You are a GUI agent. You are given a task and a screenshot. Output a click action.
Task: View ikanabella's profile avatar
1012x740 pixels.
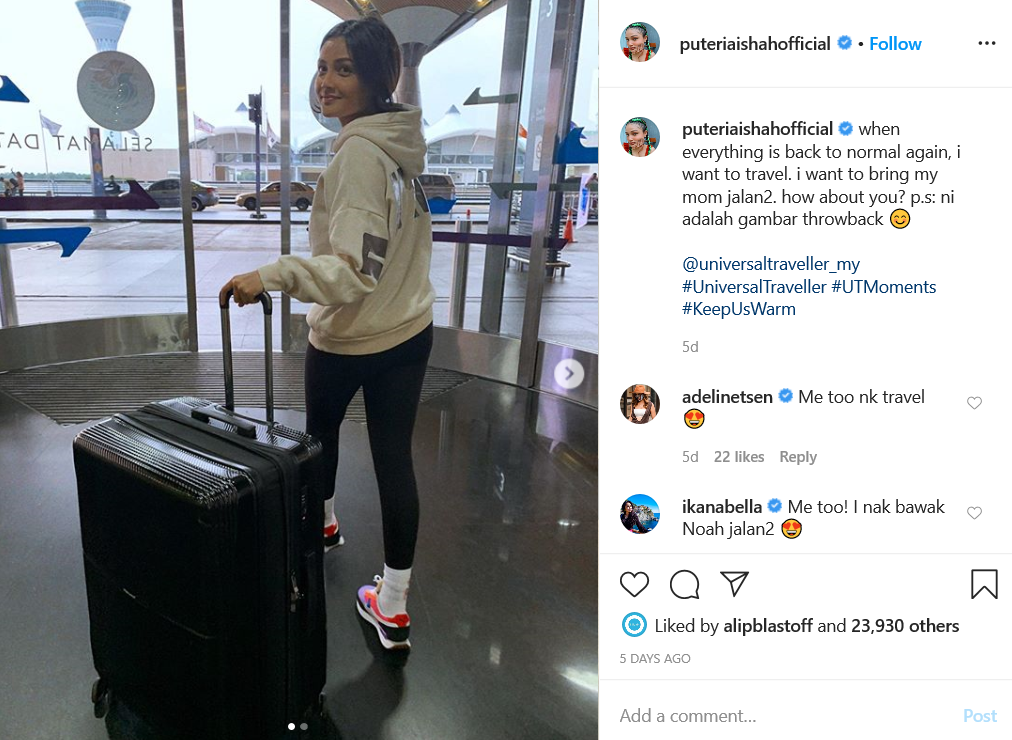640,514
